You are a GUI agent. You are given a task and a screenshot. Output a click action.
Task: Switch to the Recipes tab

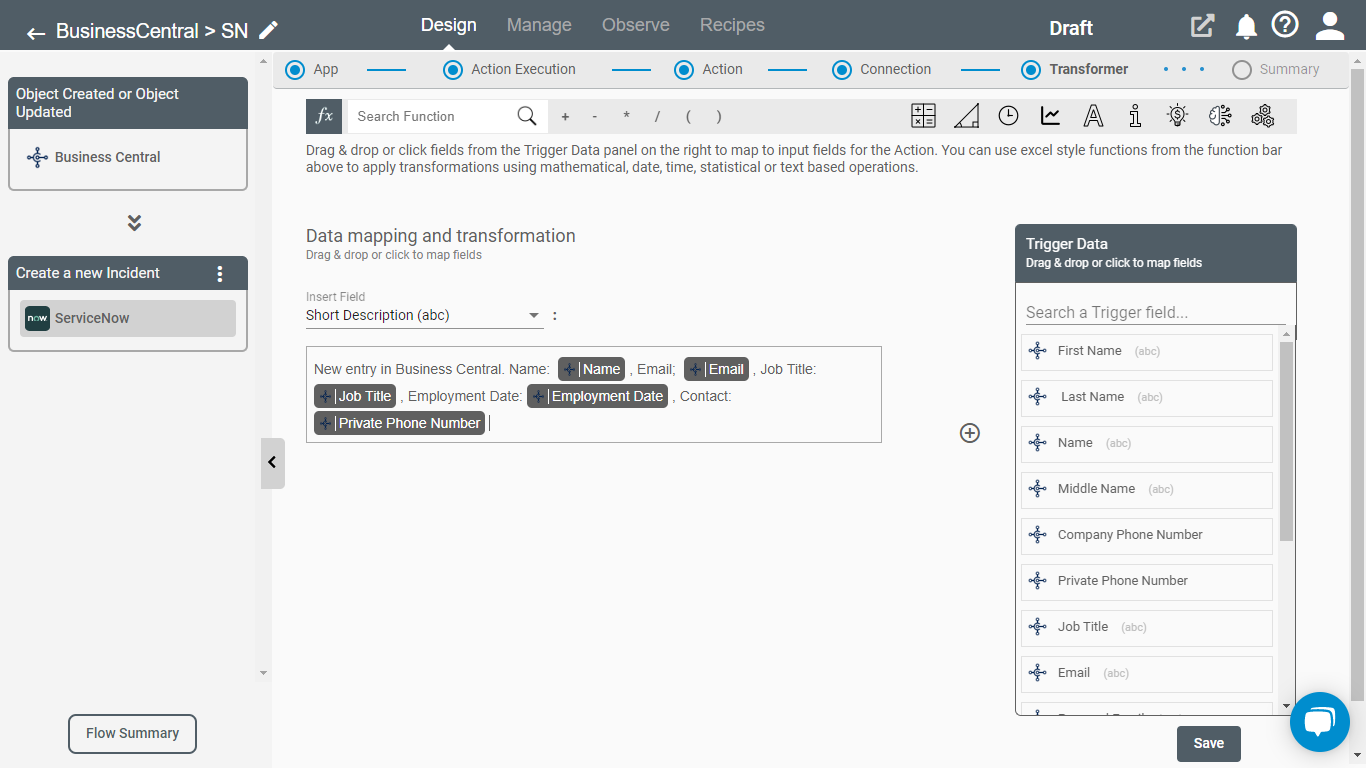(732, 25)
